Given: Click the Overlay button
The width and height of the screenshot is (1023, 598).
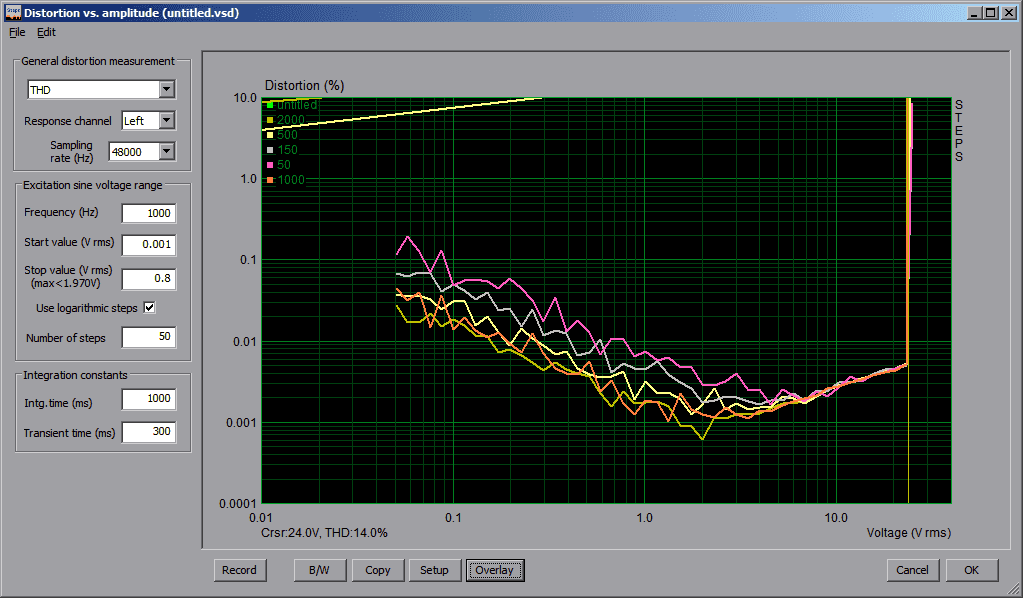Looking at the screenshot, I should point(494,570).
